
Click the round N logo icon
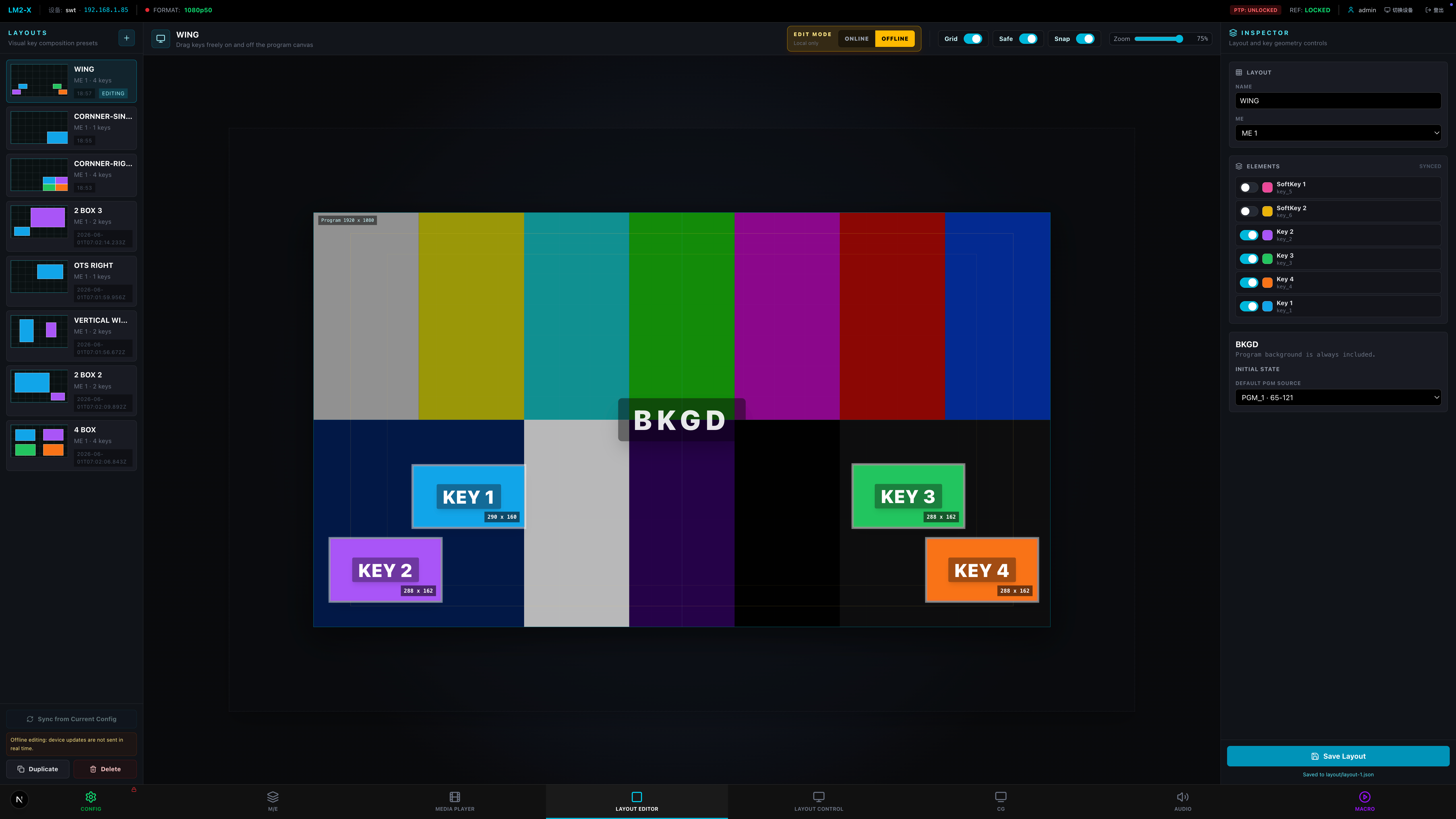19,799
